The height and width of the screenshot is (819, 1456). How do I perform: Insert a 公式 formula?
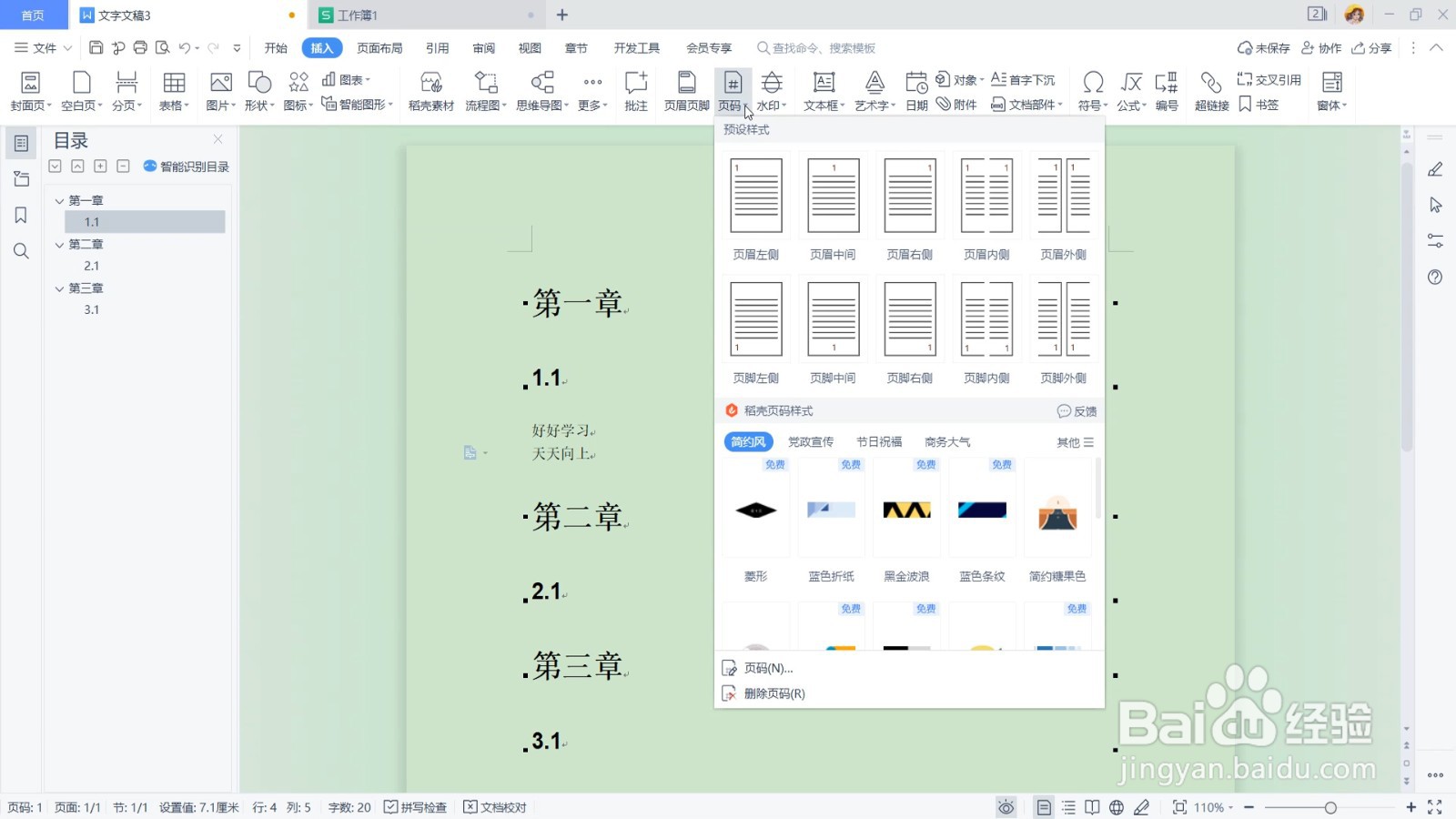click(x=1131, y=92)
